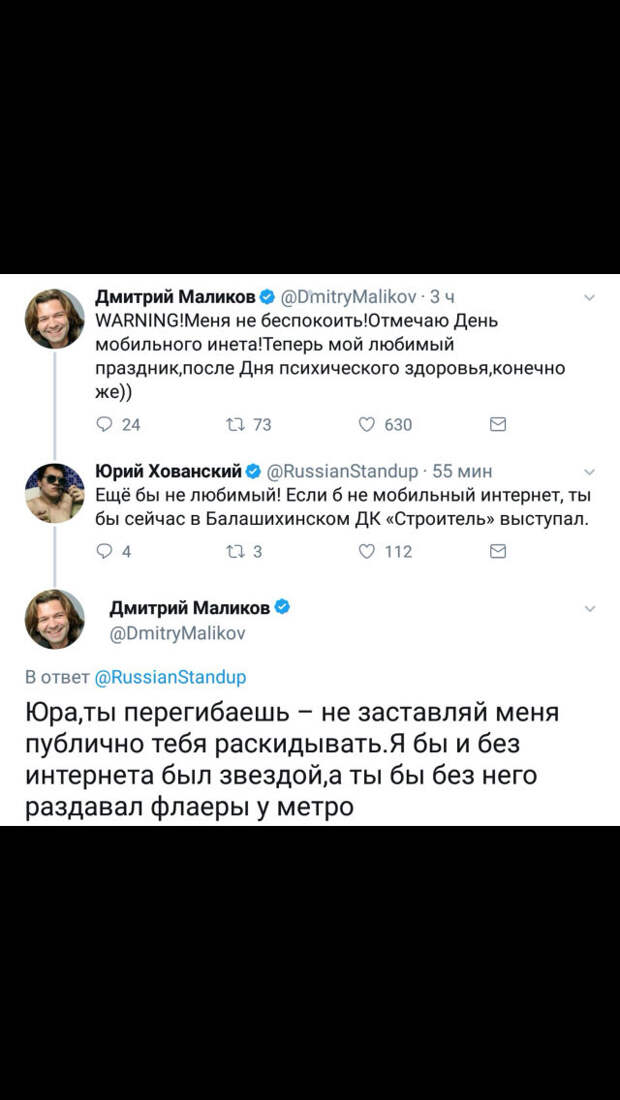This screenshot has height=1100, width=620.
Task: Like the tweet with 630 likes
Action: [367, 424]
